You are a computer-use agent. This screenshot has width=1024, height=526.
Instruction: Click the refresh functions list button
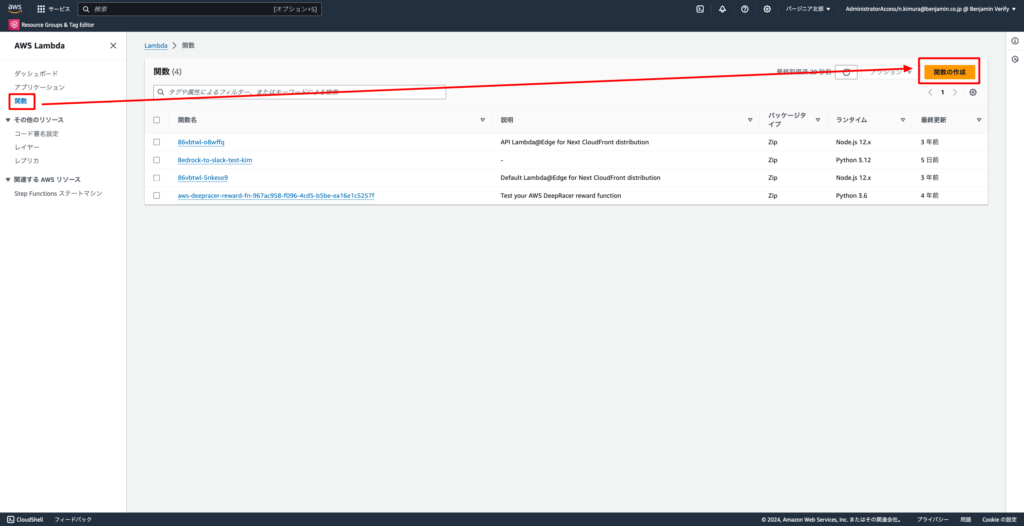coord(846,72)
